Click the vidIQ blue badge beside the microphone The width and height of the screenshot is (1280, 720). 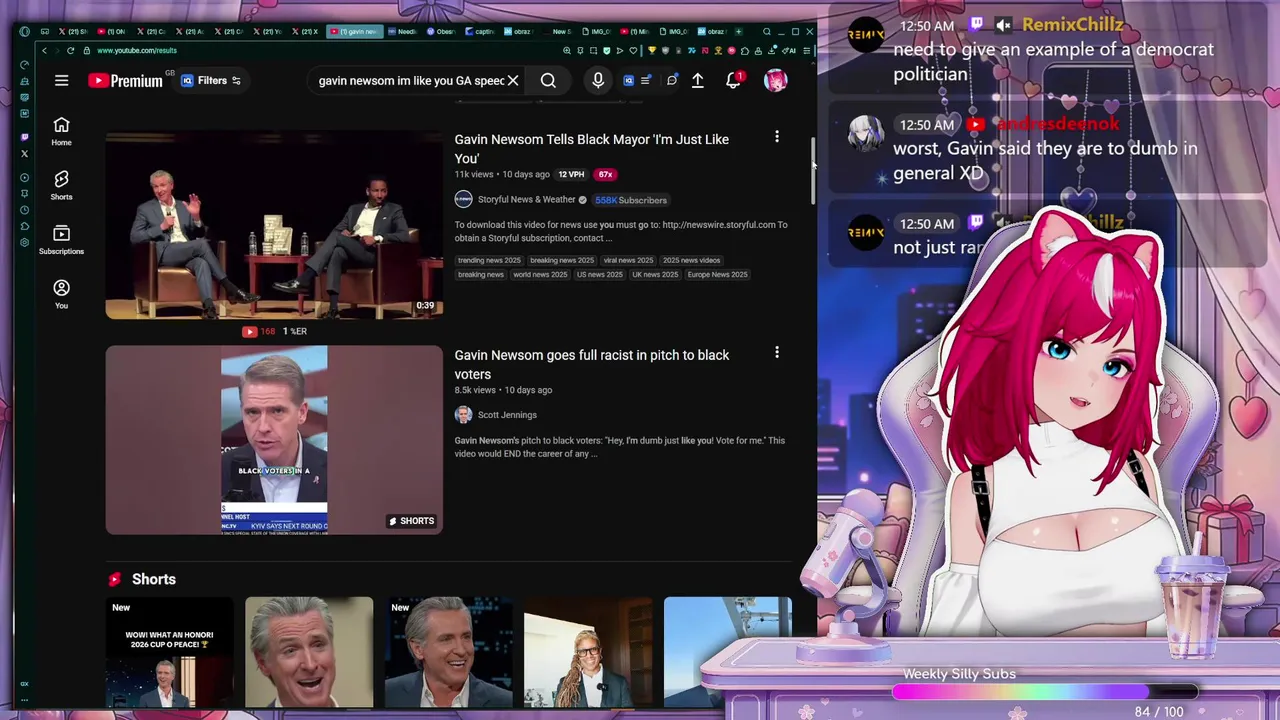[x=629, y=81]
